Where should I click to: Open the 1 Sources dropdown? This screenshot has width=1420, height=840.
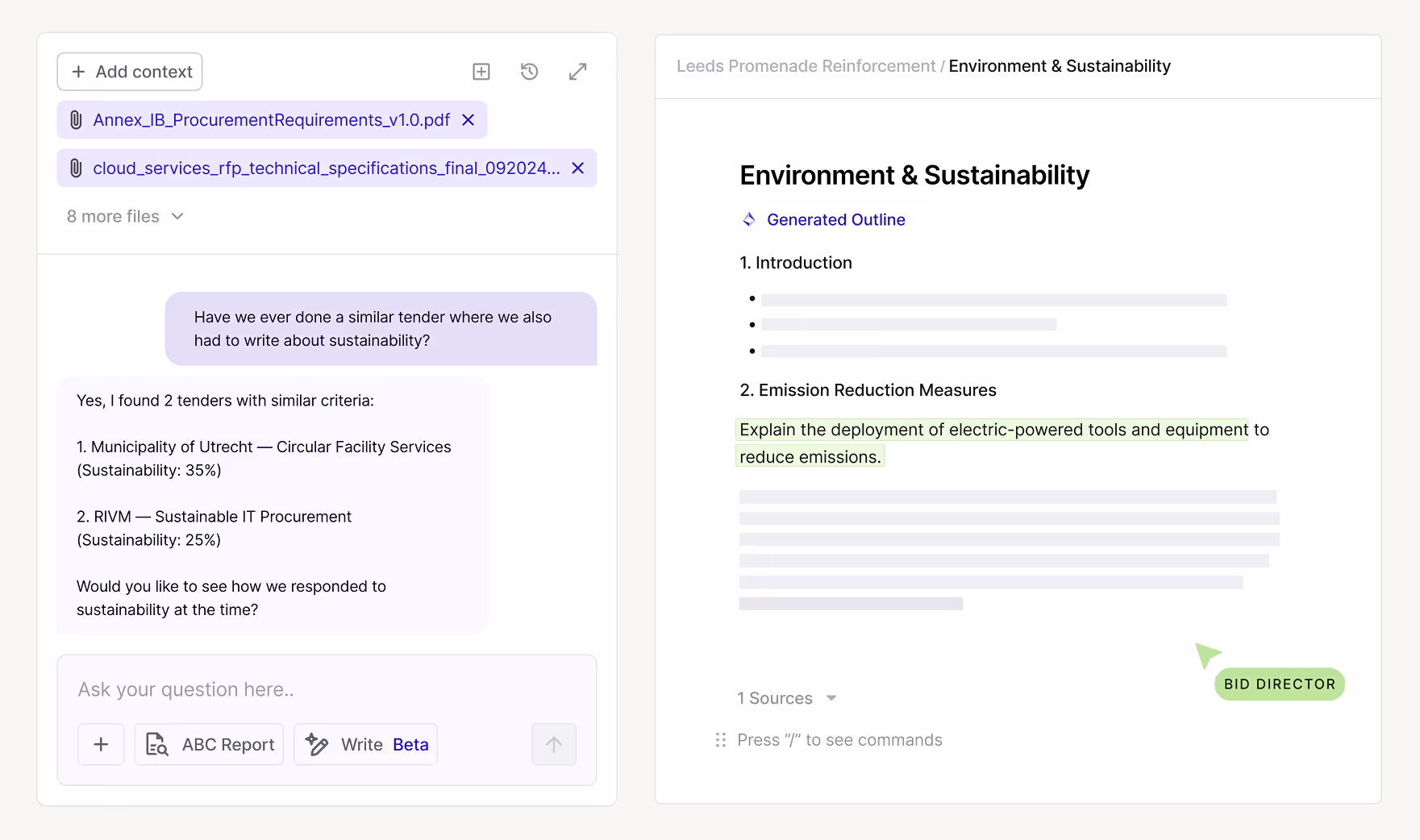(x=786, y=698)
